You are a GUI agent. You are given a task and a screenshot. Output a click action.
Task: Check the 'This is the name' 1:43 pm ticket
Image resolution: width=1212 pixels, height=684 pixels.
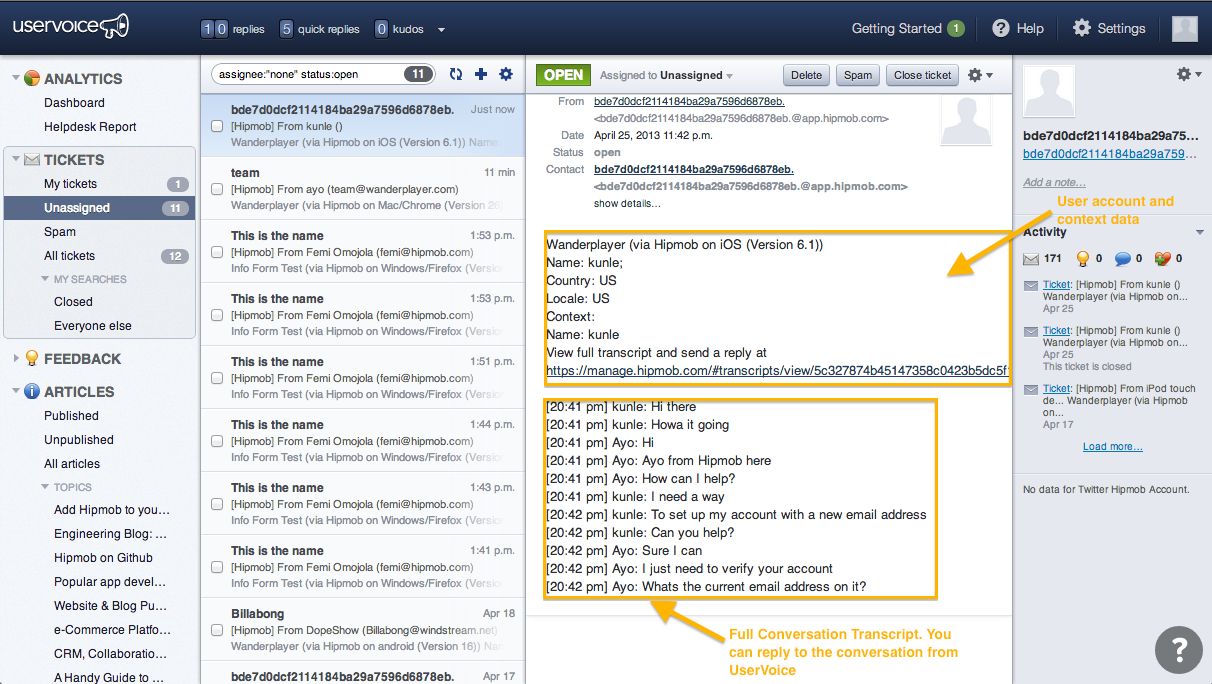pyautogui.click(x=217, y=504)
